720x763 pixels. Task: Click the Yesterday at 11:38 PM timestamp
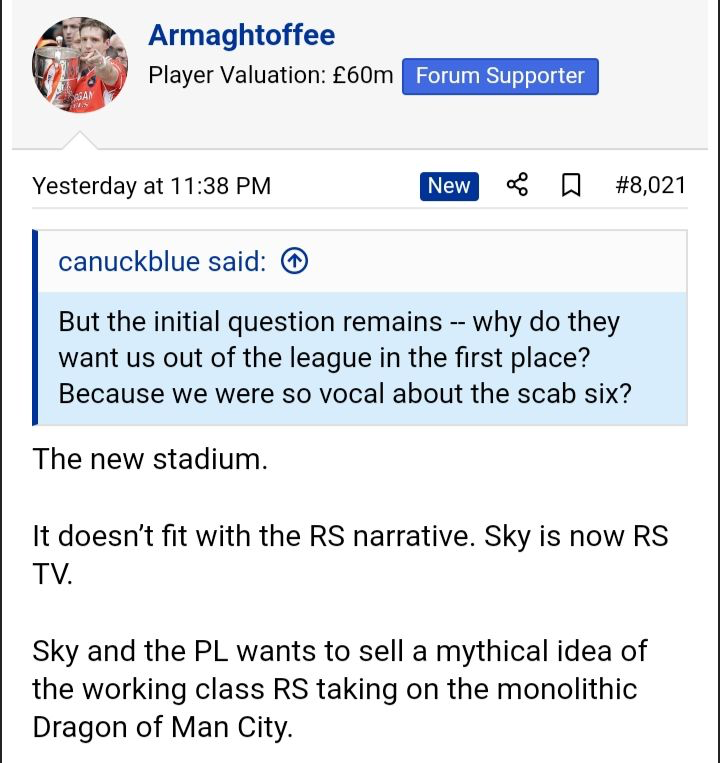coord(151,186)
